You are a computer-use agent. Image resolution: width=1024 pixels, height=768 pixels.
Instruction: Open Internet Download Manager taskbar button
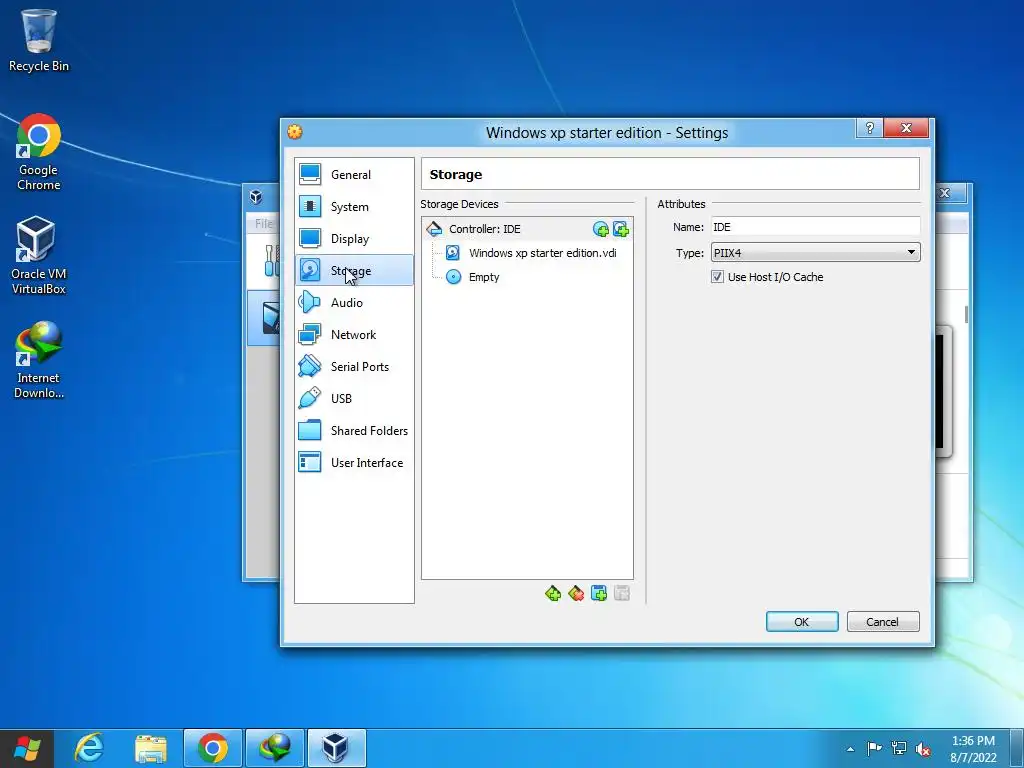(x=275, y=748)
